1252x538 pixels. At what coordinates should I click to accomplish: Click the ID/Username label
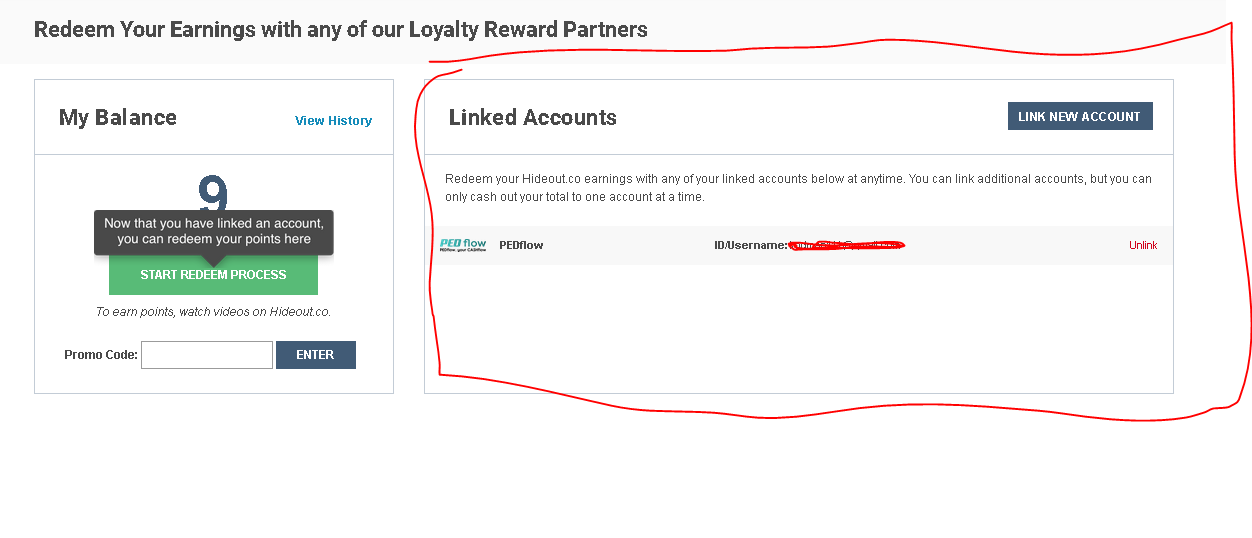(x=751, y=246)
